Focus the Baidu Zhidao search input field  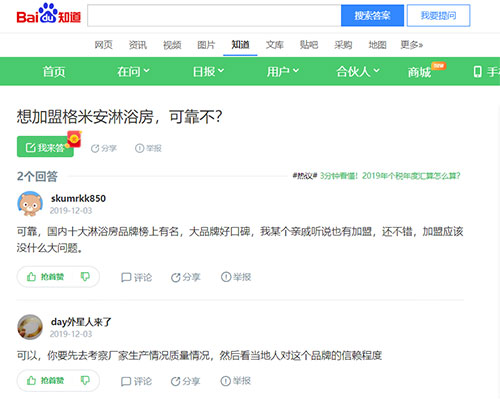pyautogui.click(x=214, y=15)
